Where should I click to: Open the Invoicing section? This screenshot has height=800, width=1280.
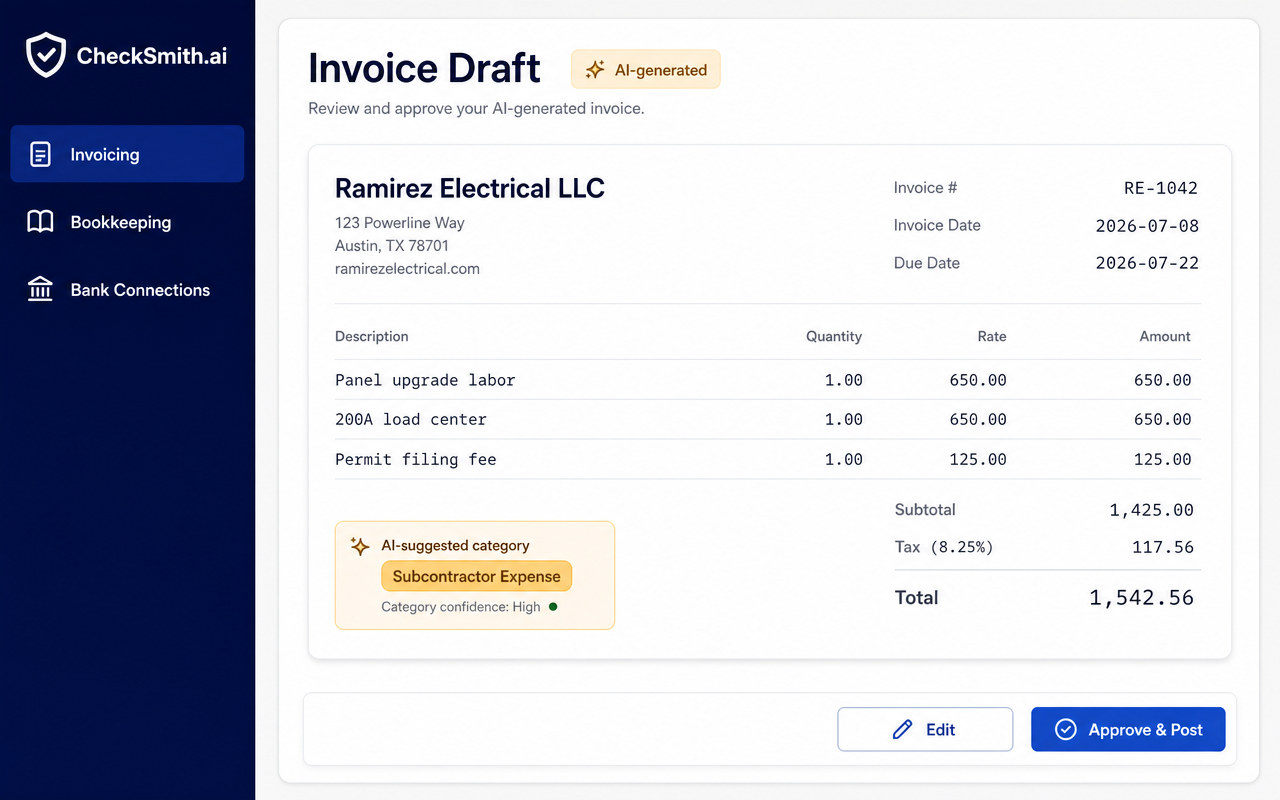(x=127, y=154)
